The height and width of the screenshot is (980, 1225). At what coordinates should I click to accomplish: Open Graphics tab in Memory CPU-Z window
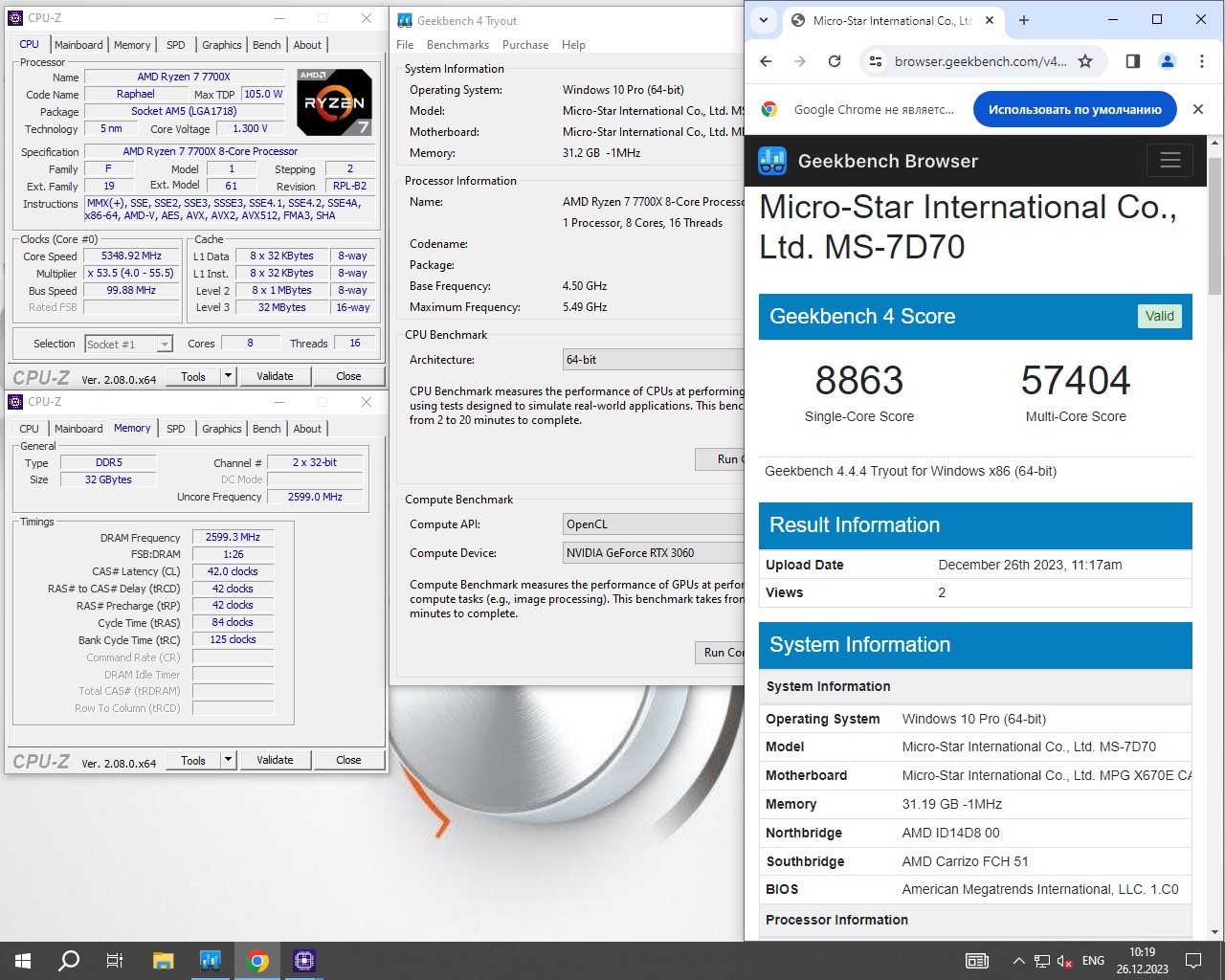222,429
